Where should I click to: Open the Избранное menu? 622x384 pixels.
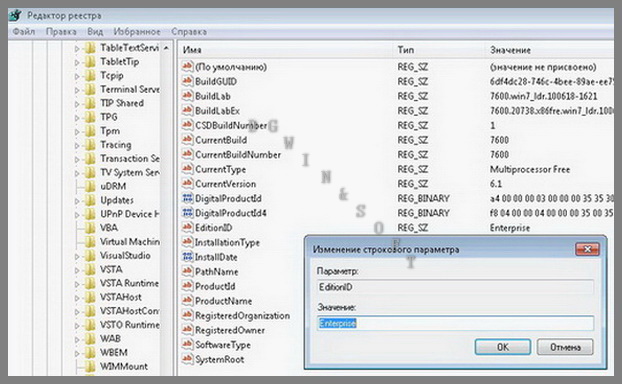[x=137, y=32]
